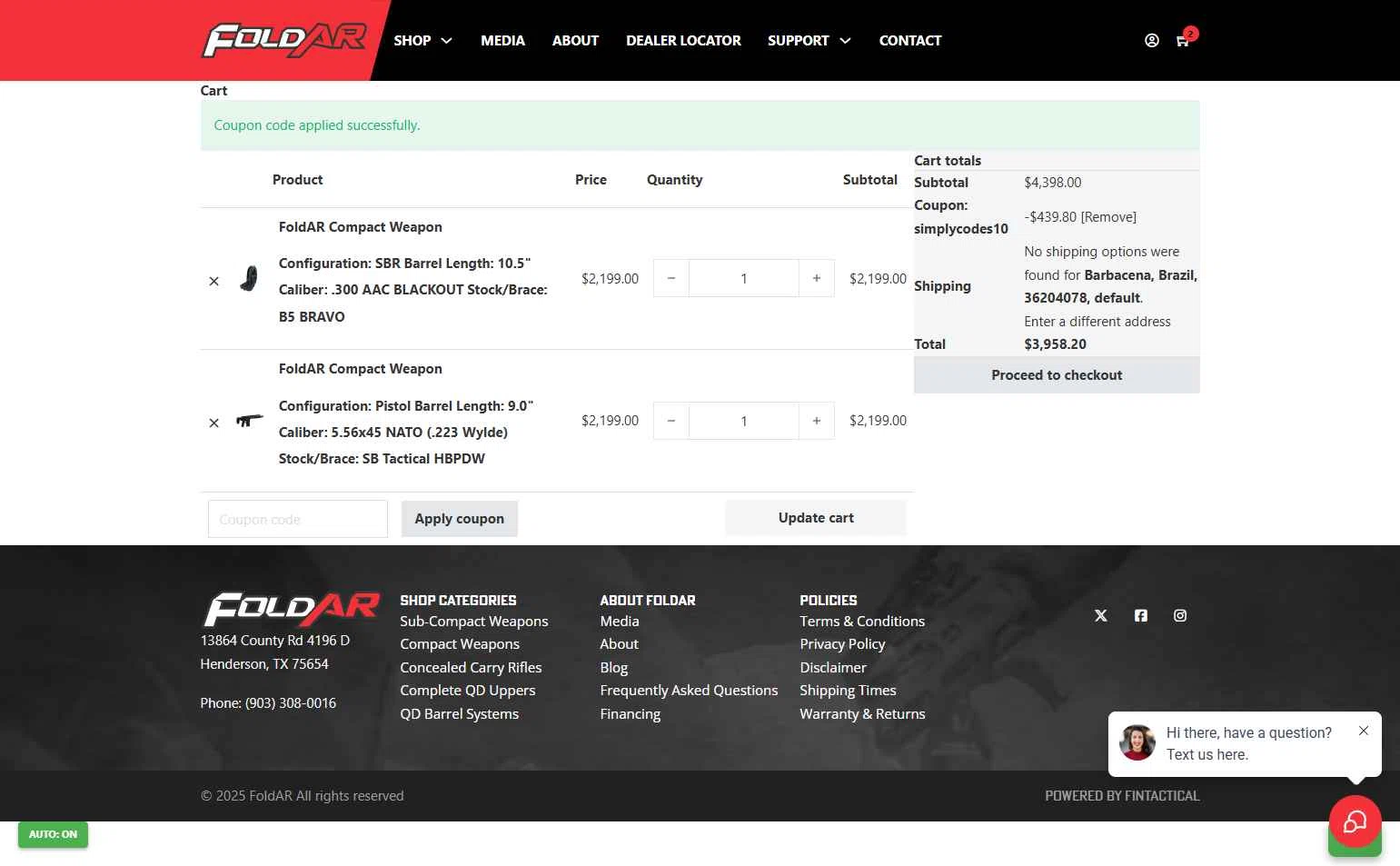
Task: Open Sub-Compact Weapons category
Action: pyautogui.click(x=474, y=622)
